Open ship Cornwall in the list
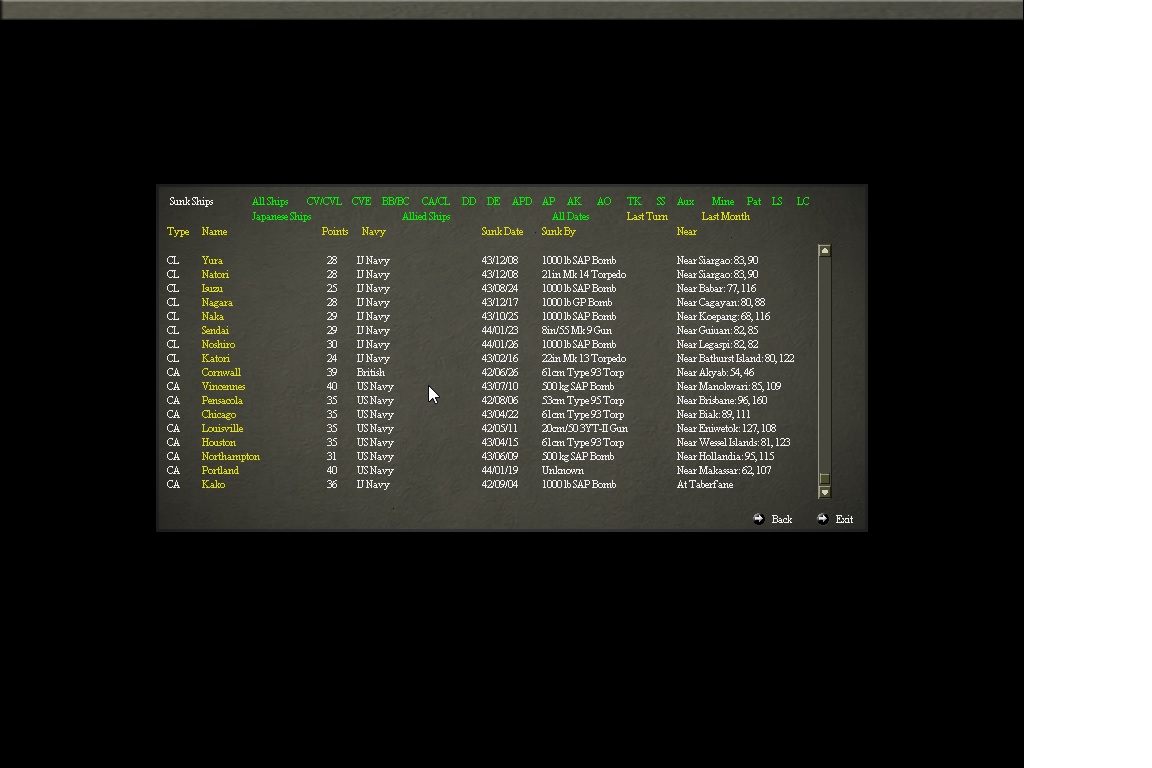The width and height of the screenshot is (1152, 768). click(x=221, y=373)
